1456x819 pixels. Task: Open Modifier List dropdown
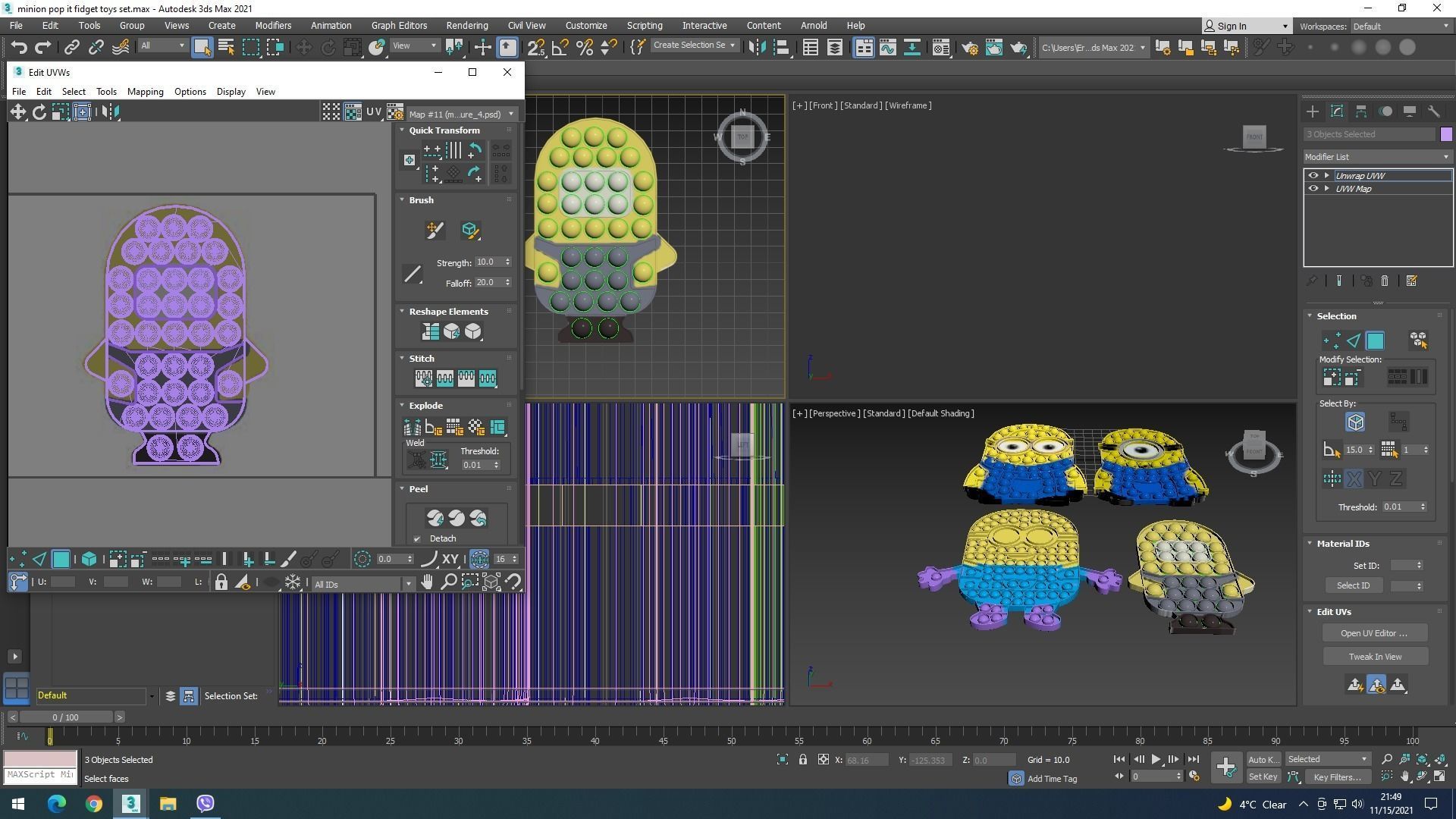[1377, 157]
